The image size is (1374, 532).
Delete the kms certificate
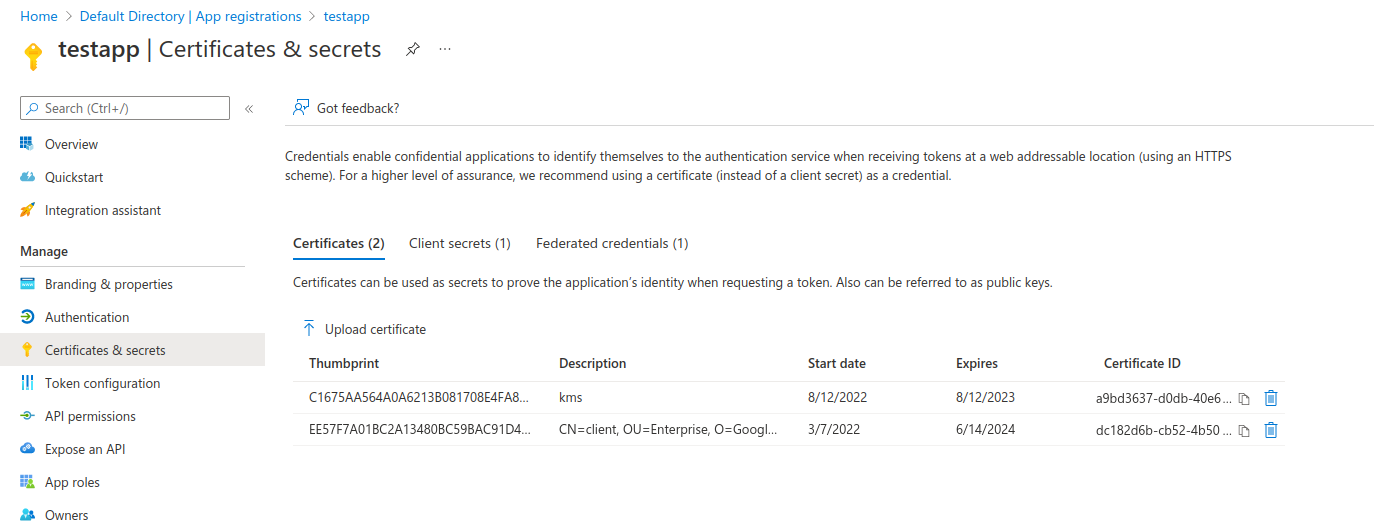pos(1271,397)
